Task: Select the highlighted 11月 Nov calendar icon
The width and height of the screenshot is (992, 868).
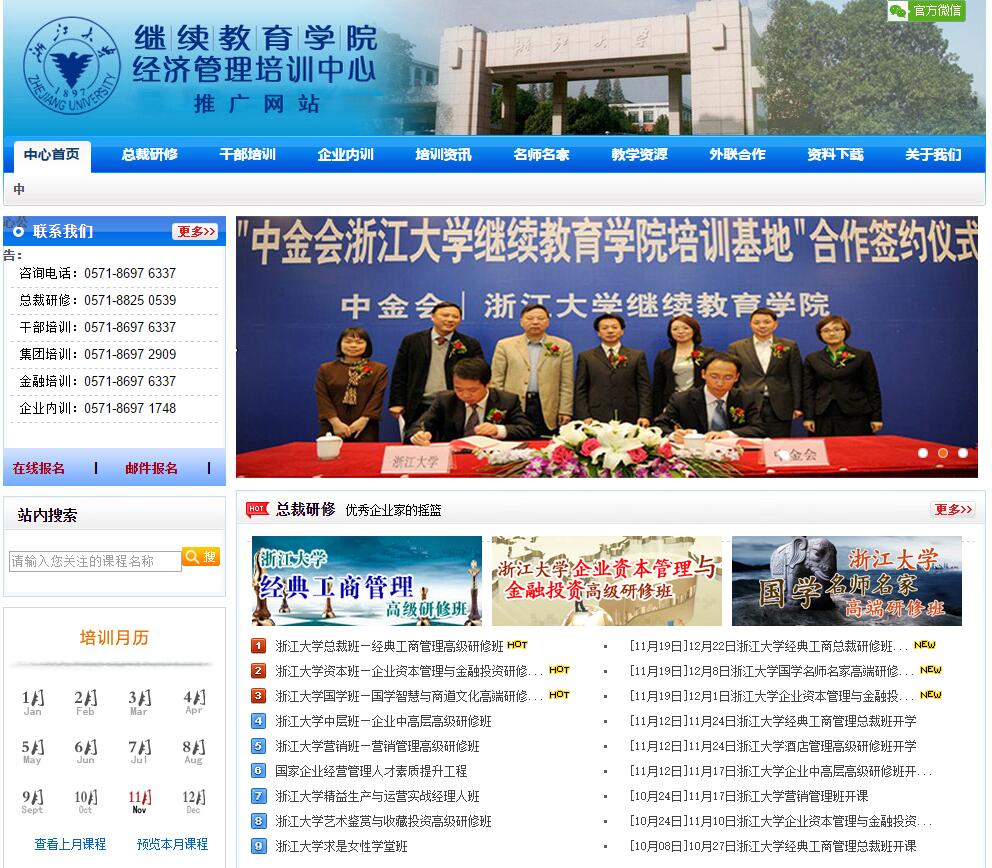Action: [139, 802]
